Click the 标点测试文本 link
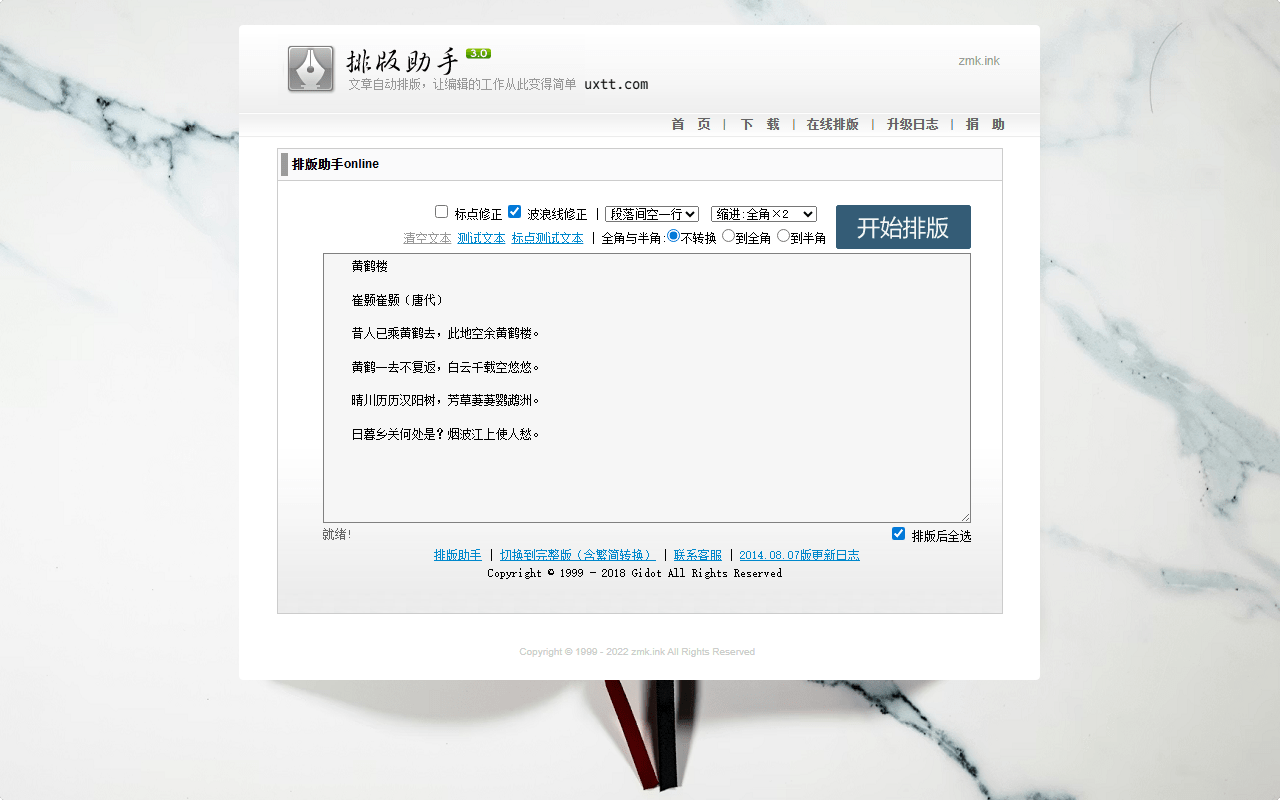1280x800 pixels. point(547,238)
